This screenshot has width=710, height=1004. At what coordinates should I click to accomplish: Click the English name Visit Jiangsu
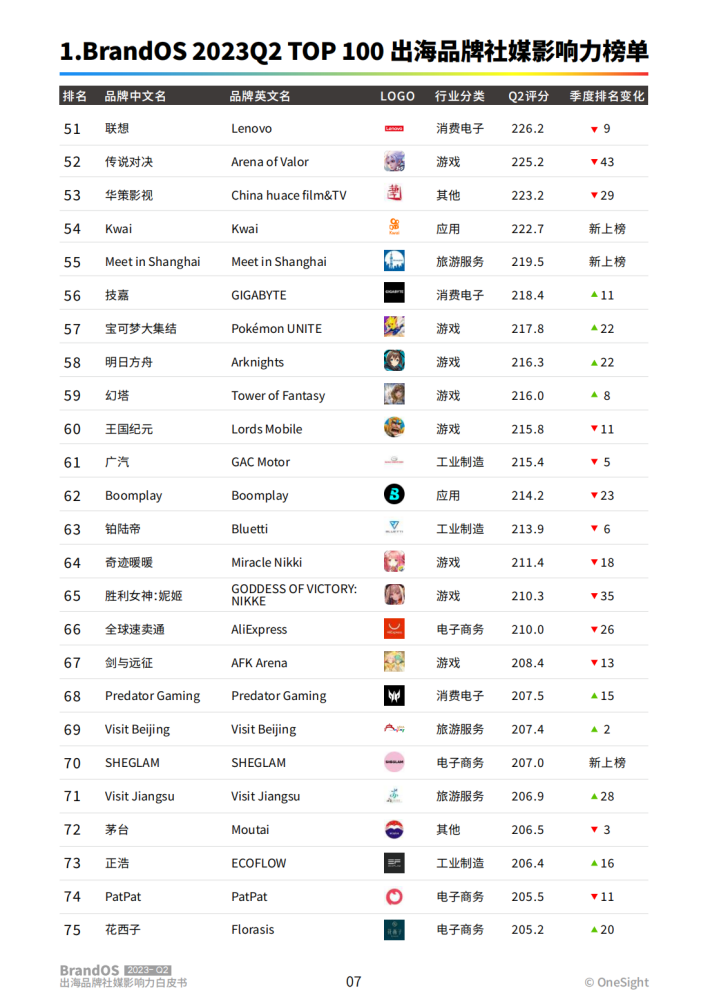(x=266, y=797)
